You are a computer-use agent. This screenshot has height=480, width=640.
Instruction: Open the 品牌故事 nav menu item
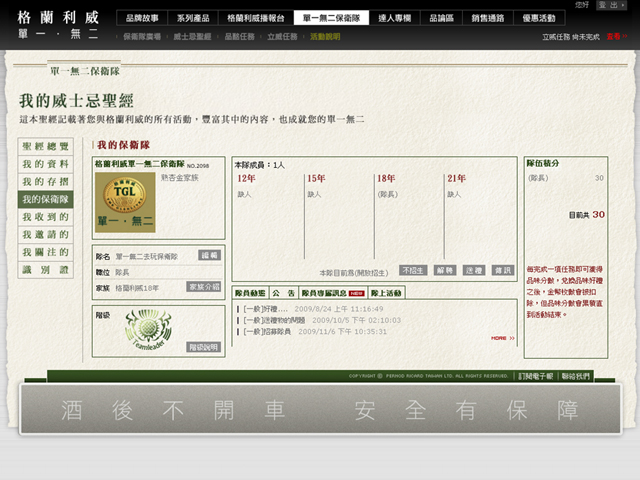click(x=142, y=18)
